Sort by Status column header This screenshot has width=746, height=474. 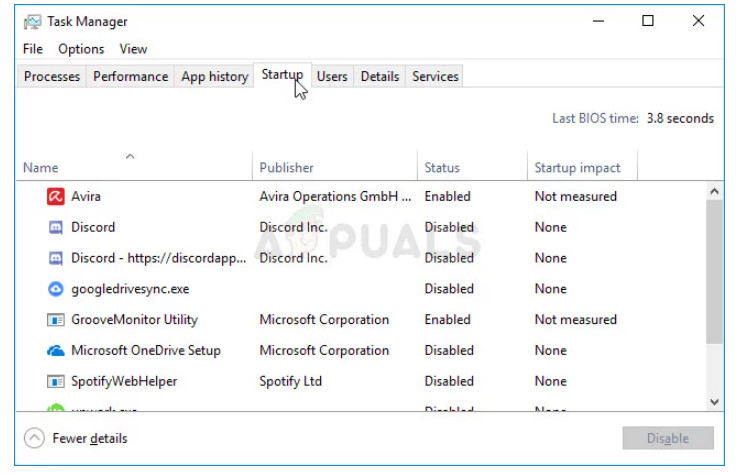point(442,168)
